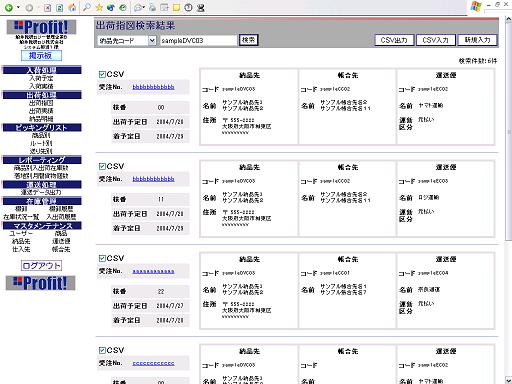Open 納品明細 in the sidebar menu

(x=41, y=118)
